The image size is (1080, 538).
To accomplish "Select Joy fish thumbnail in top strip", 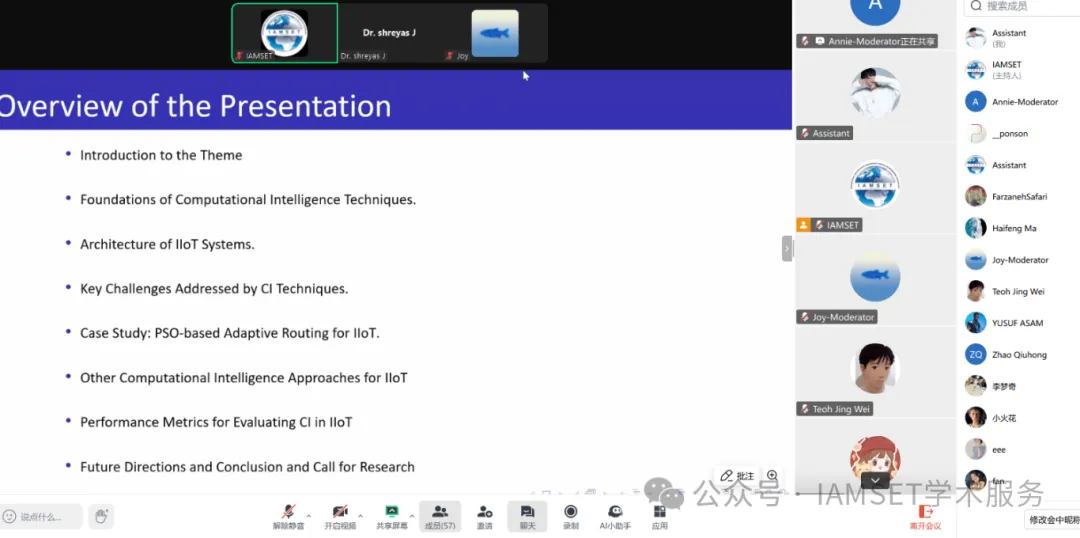I will 495,33.
